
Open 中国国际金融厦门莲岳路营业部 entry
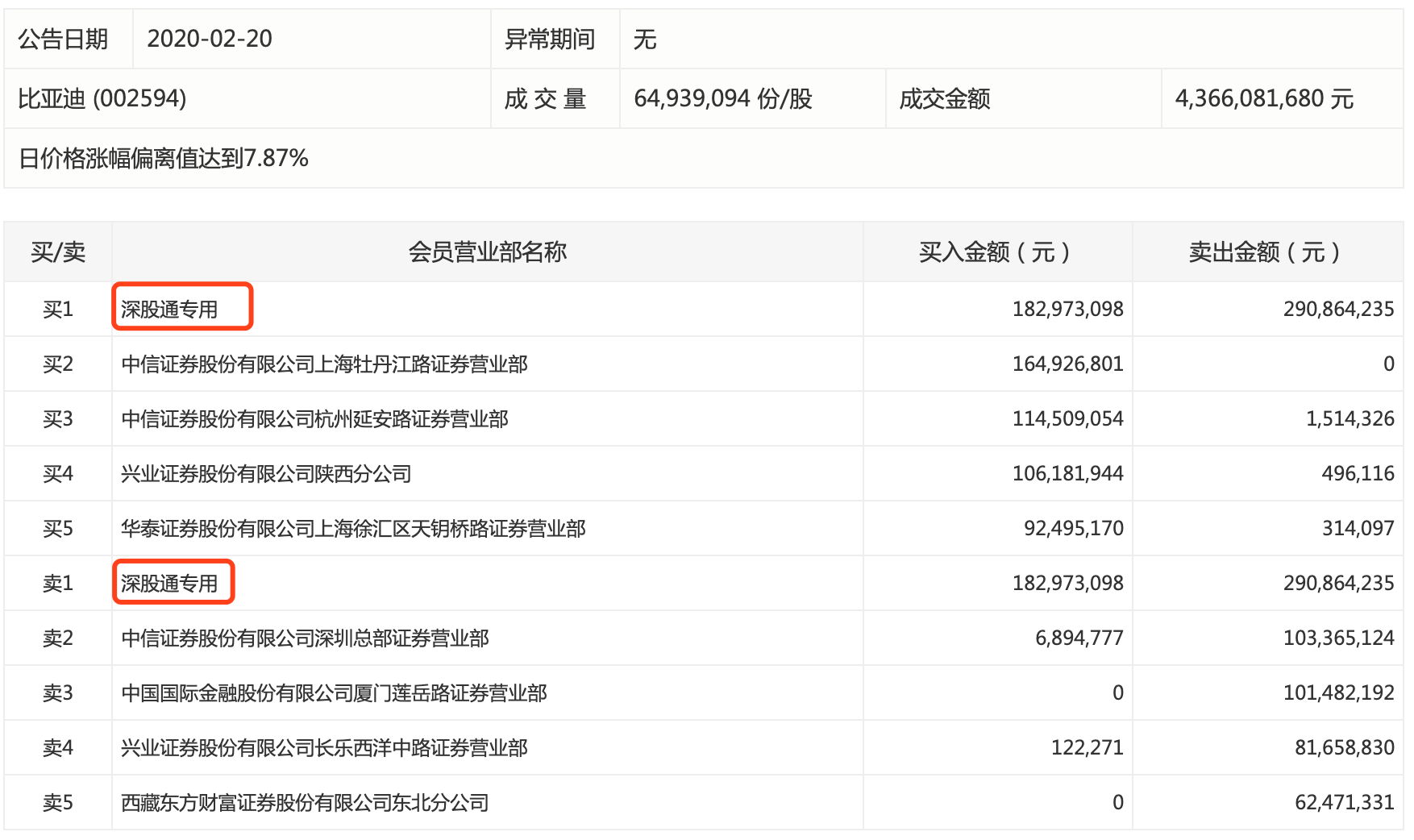(x=334, y=693)
